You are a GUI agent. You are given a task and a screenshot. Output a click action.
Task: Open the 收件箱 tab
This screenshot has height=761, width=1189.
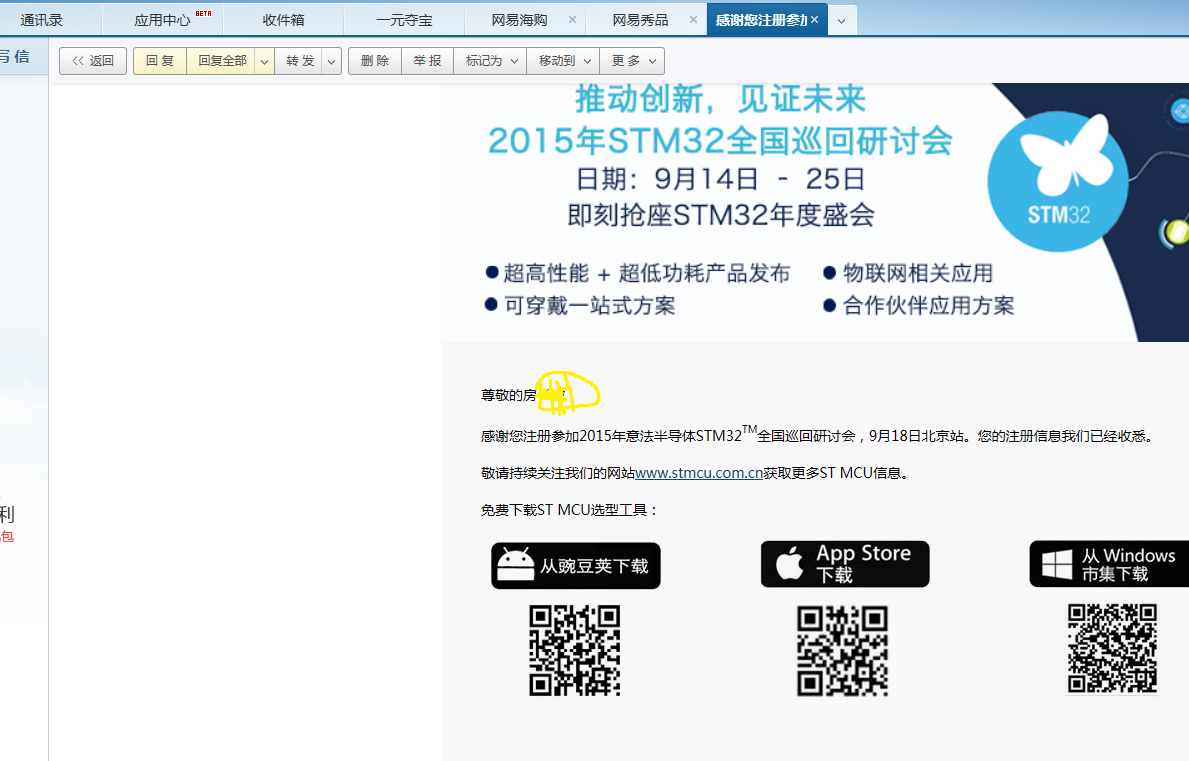(284, 20)
